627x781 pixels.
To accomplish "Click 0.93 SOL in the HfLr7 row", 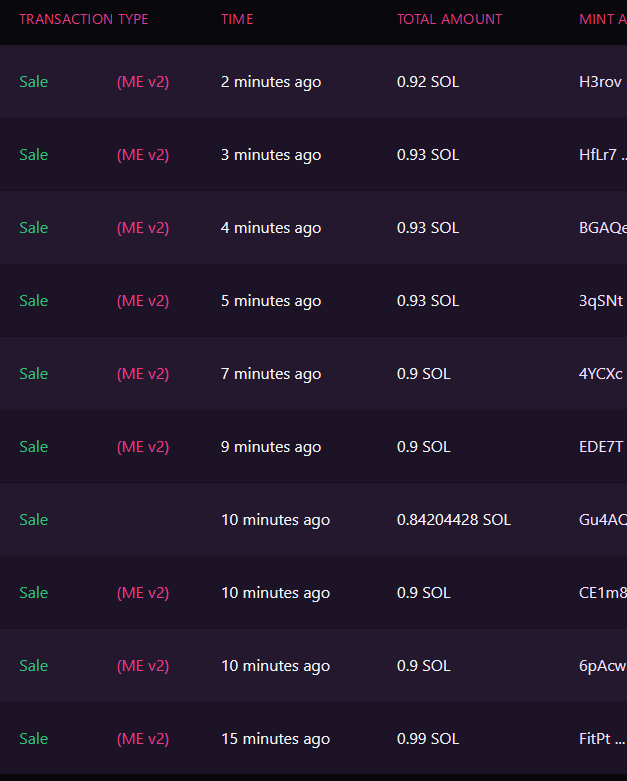I will (428, 155).
